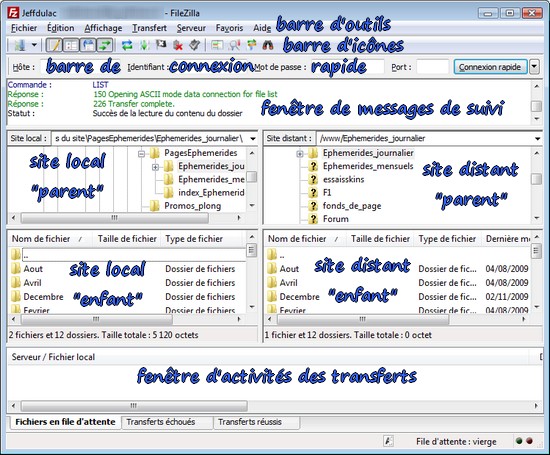This screenshot has height=455, width=550.
Task: Open the Transfert menu
Action: pos(149,28)
